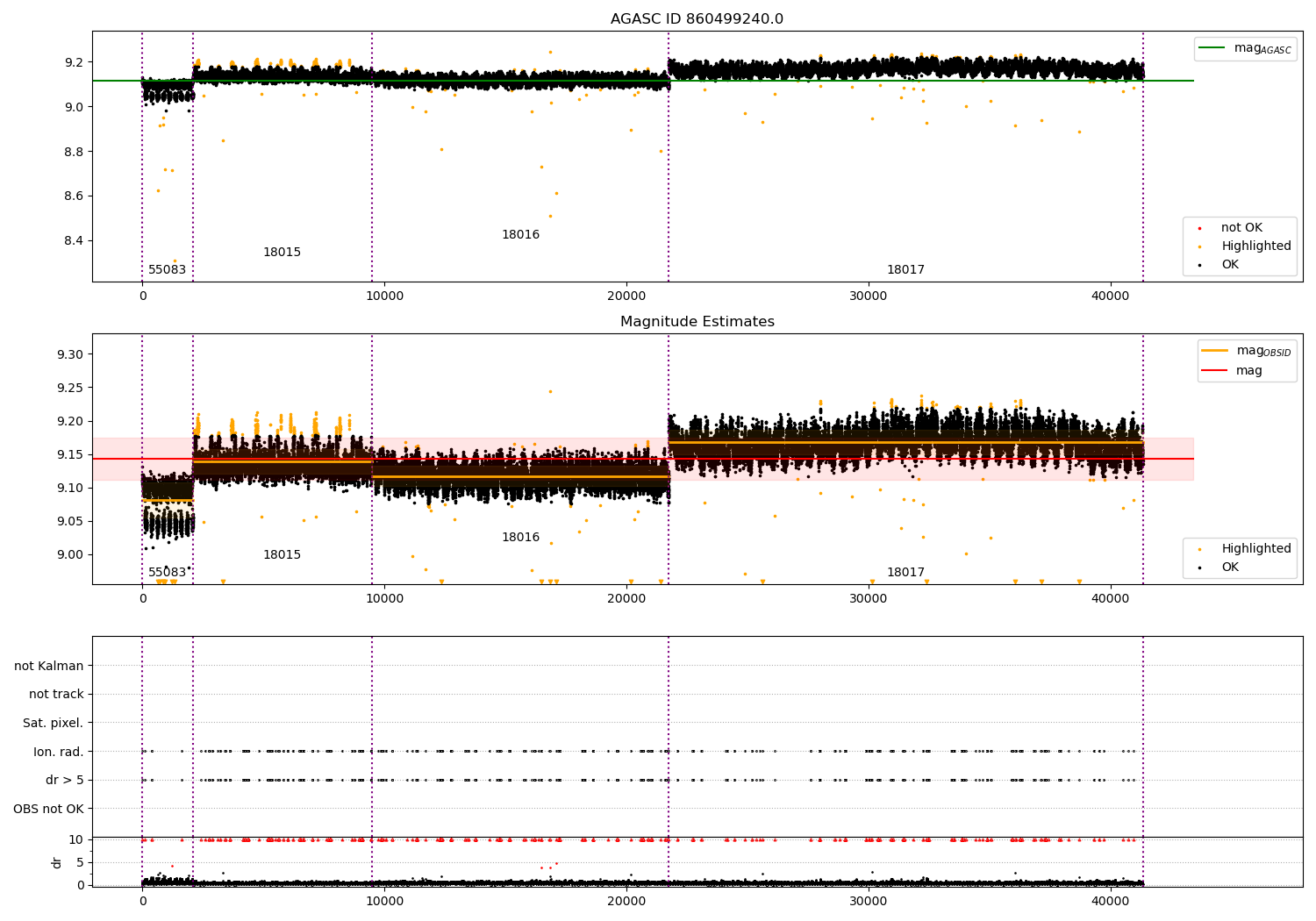Click the 30000 x-tick under bottom plot
The height and width of the screenshot is (921, 1316).
tap(869, 902)
